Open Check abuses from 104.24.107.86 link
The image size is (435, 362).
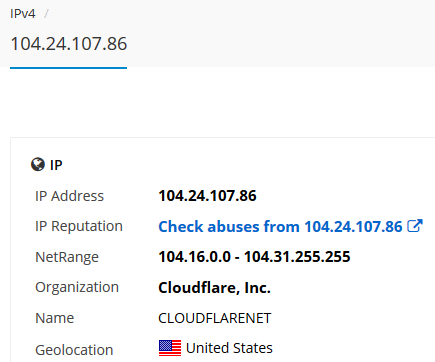click(280, 227)
